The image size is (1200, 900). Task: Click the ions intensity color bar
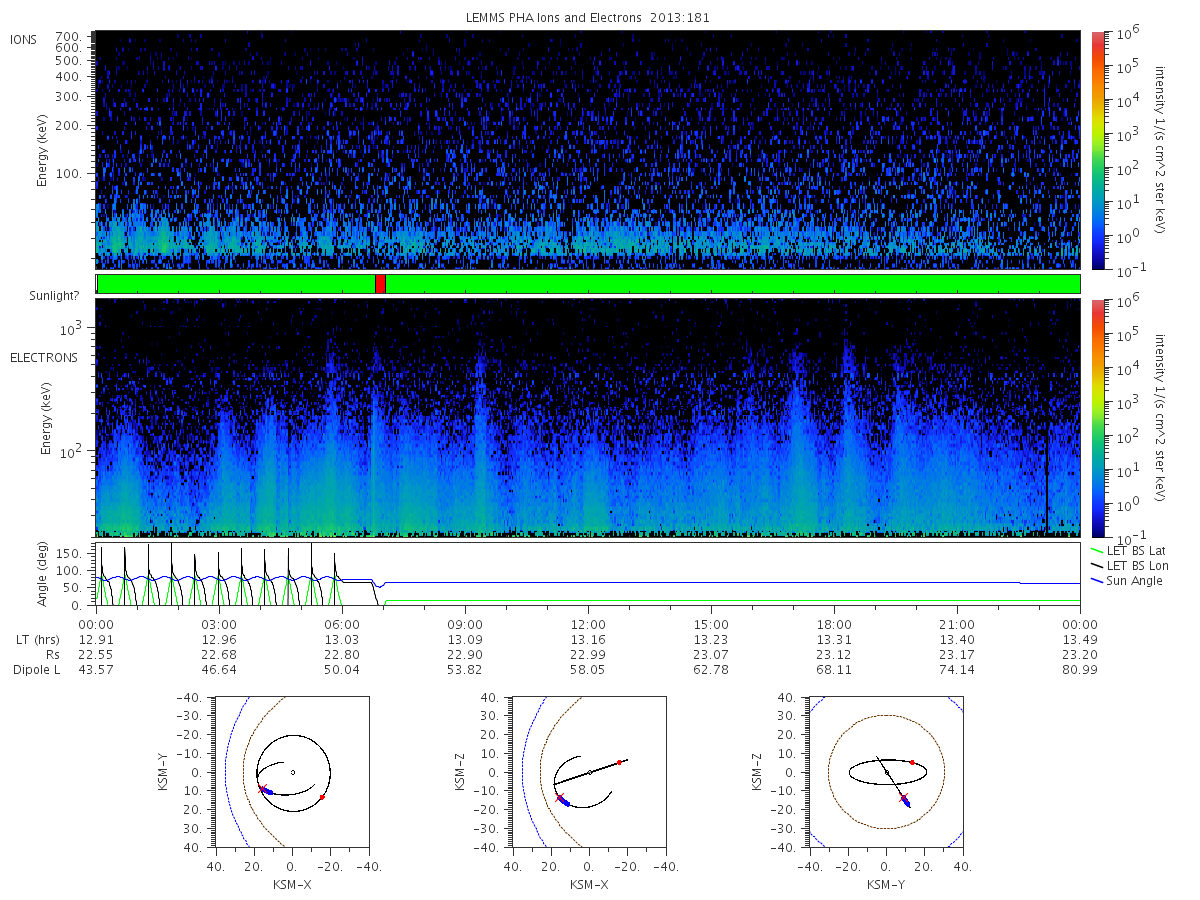point(1097,150)
